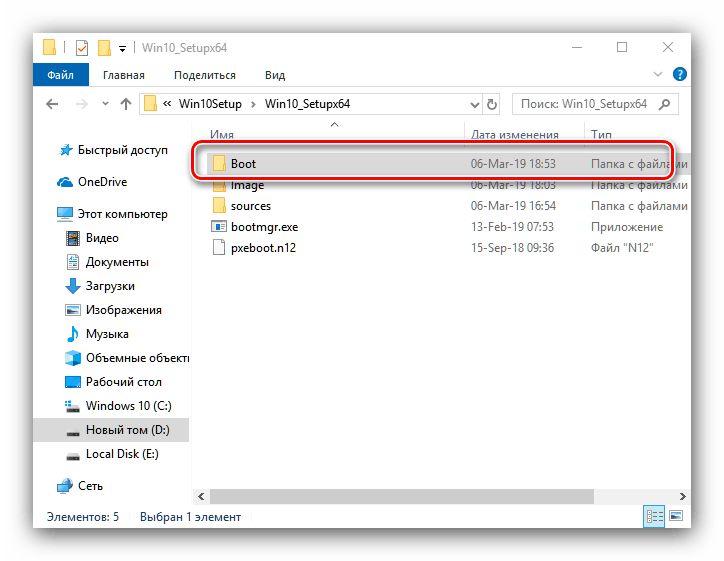Select the Image folder

click(x=247, y=185)
